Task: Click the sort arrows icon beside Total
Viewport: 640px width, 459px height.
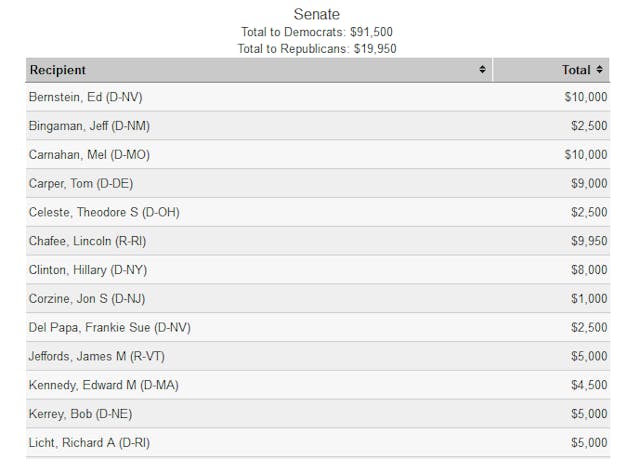Action: coord(600,70)
